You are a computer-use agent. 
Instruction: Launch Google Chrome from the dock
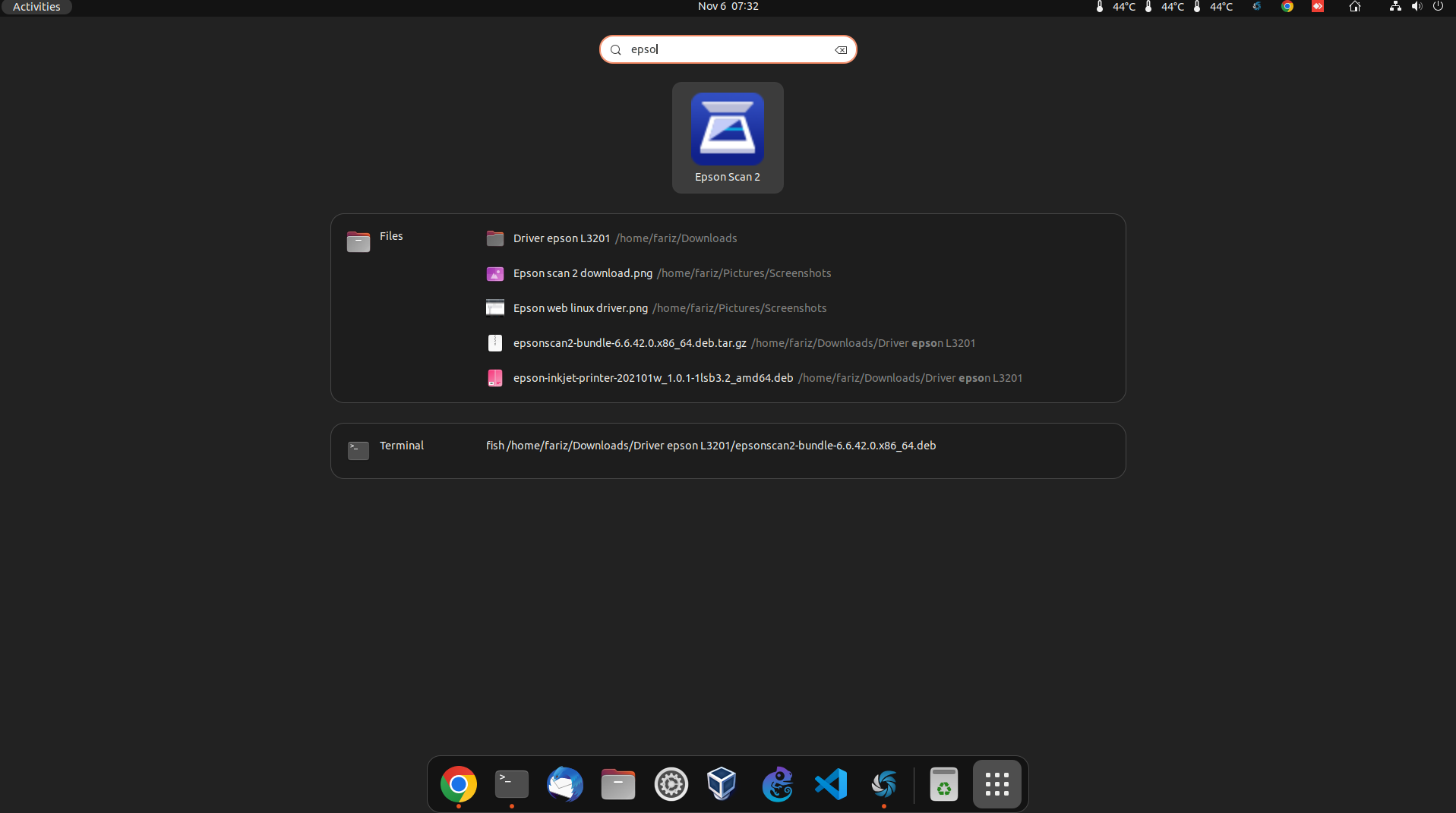tap(458, 783)
